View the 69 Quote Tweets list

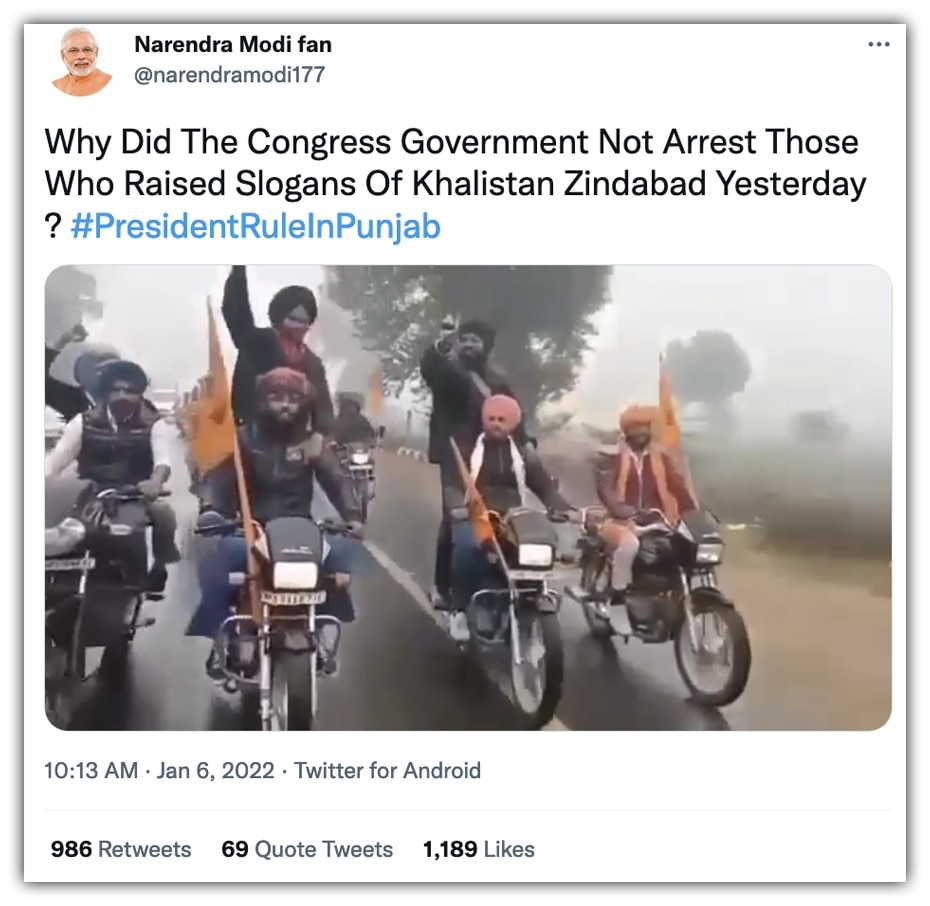[x=307, y=849]
